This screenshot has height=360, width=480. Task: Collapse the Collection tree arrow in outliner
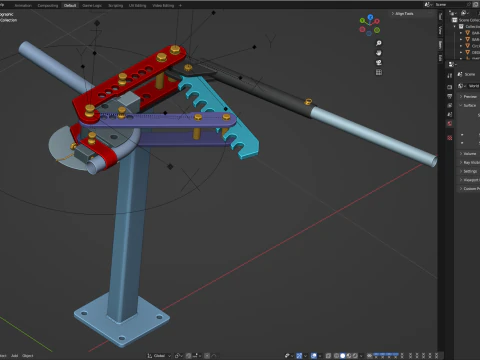[x=455, y=26]
